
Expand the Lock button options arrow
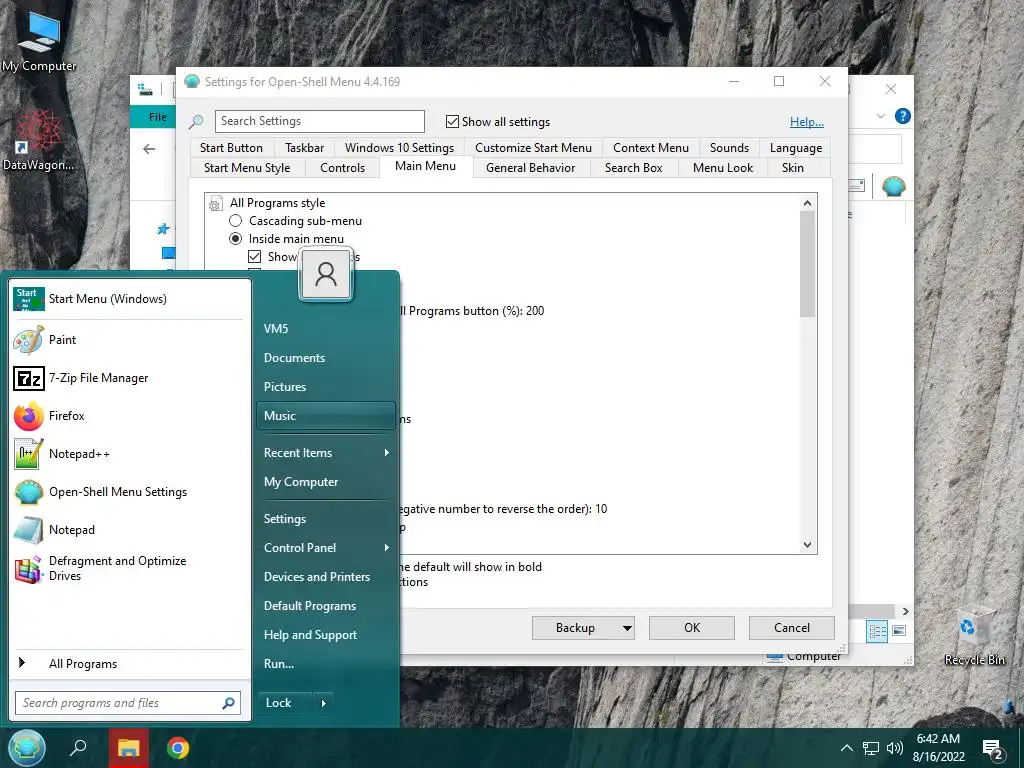point(323,703)
